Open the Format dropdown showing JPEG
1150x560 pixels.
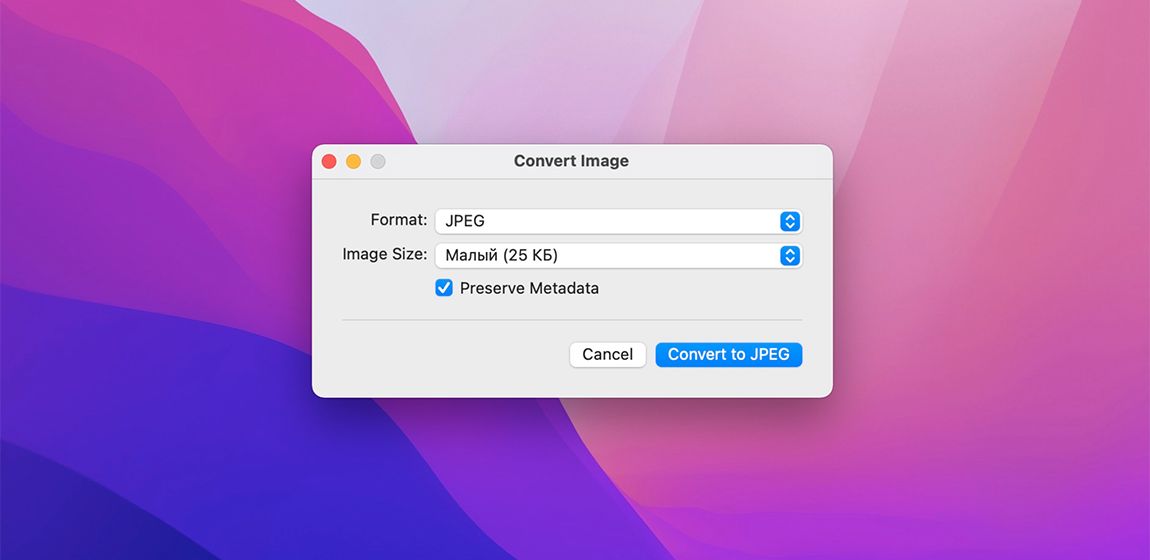(x=618, y=221)
